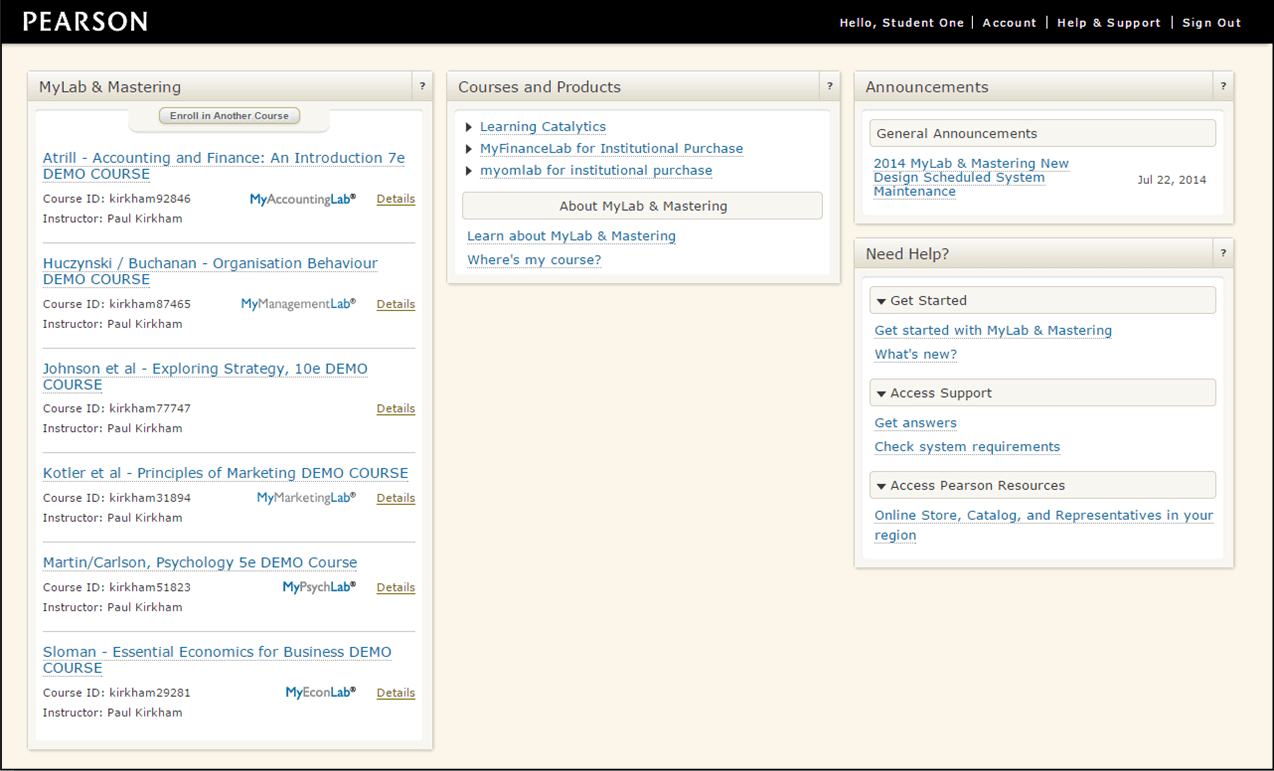View Details for course kirkham51823
The height and width of the screenshot is (771, 1274).
pos(396,587)
